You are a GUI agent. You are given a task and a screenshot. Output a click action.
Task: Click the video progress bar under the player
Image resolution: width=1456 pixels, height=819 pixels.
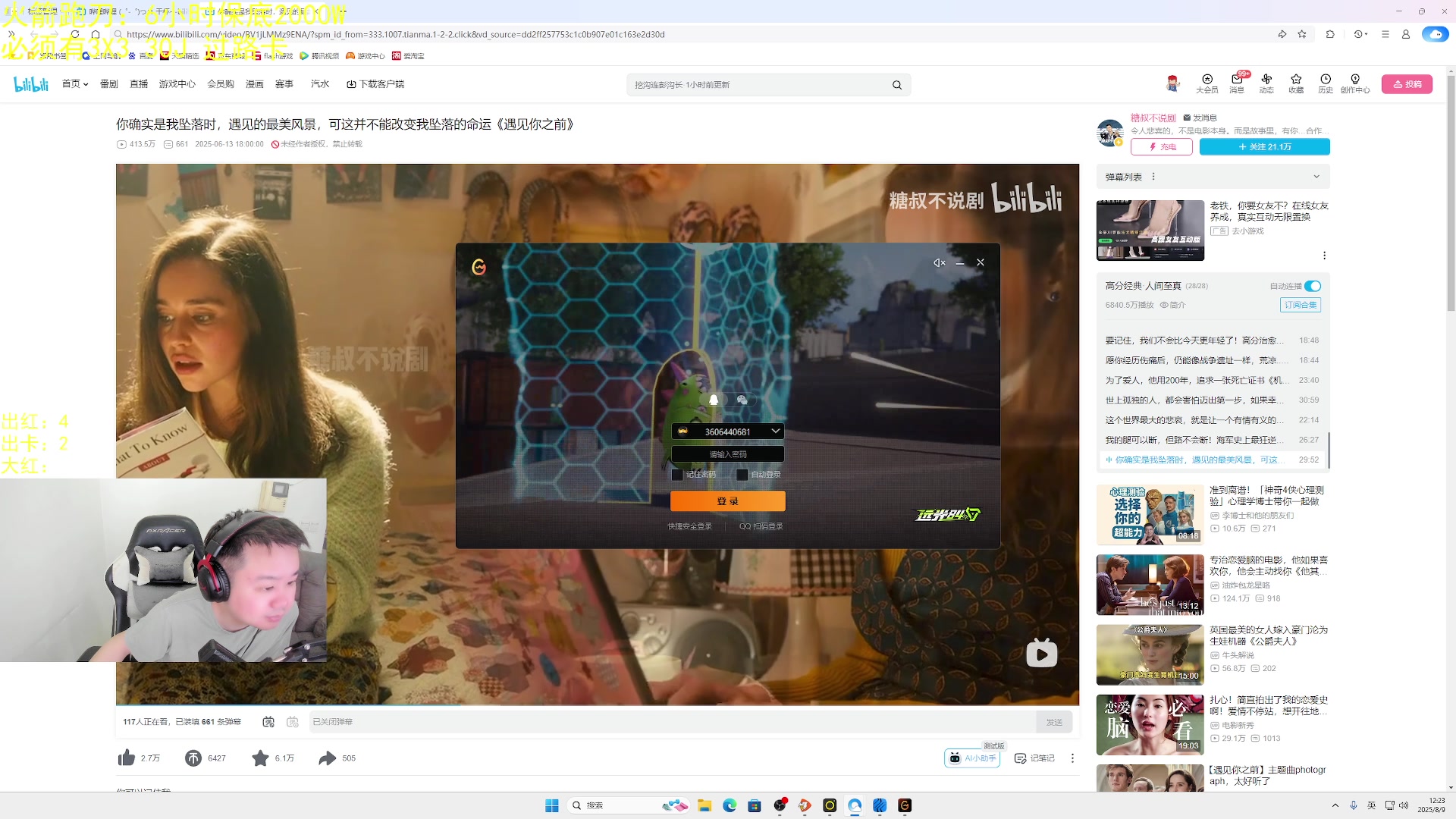tap(598, 705)
